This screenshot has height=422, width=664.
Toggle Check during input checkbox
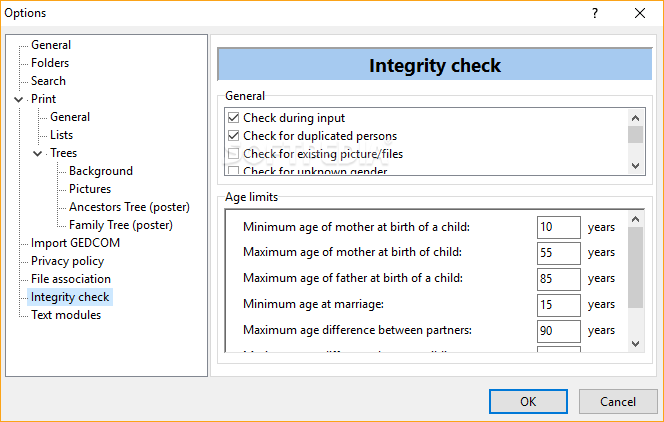(x=234, y=118)
